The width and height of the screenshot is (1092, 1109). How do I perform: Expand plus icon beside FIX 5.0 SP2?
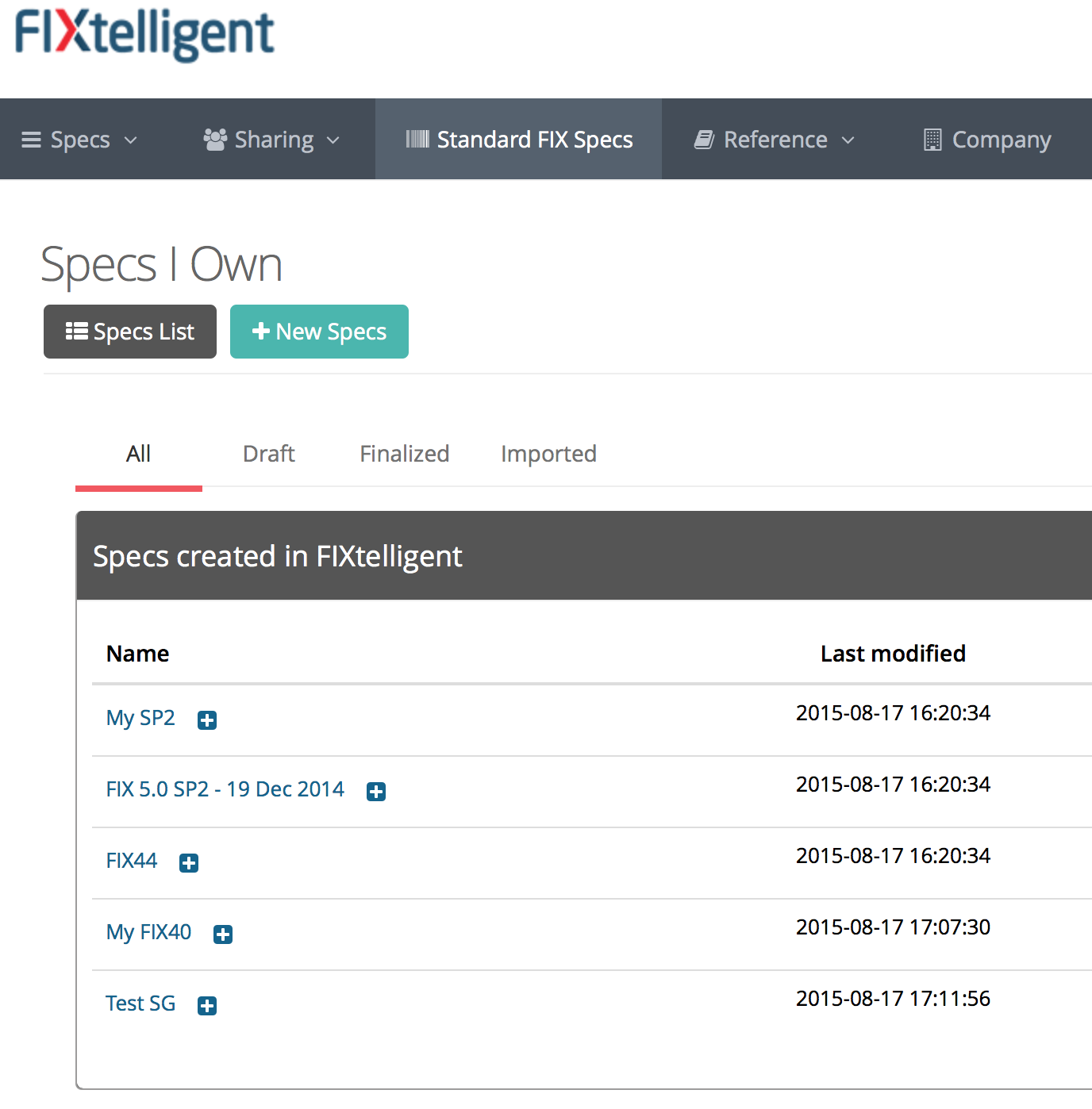(376, 792)
